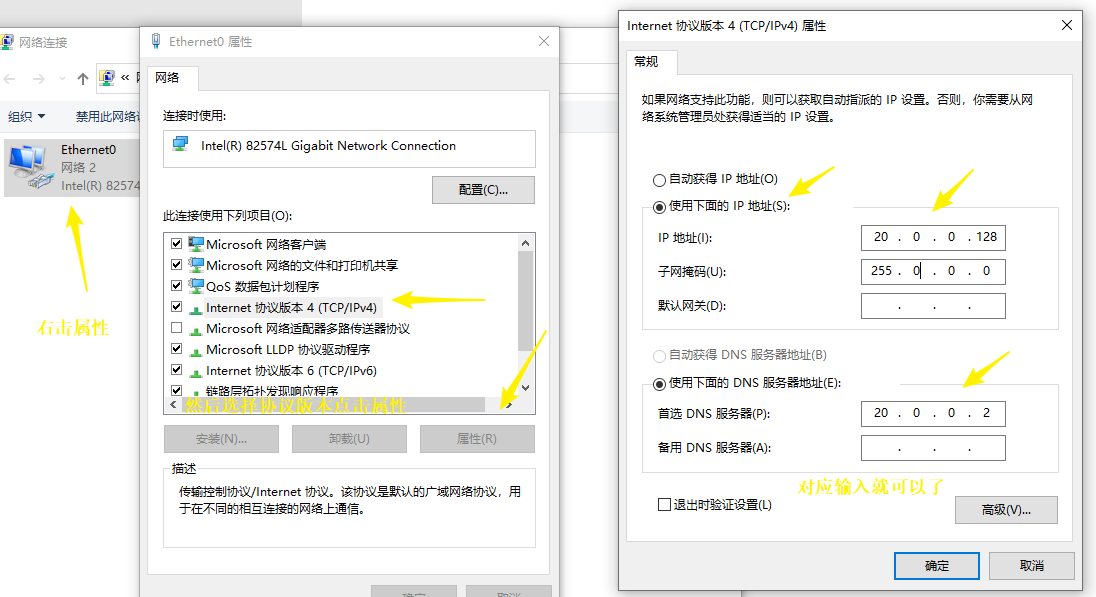This screenshot has width=1096, height=597.
Task: Select the 文件和打印机共享 item icon
Action: tap(196, 265)
